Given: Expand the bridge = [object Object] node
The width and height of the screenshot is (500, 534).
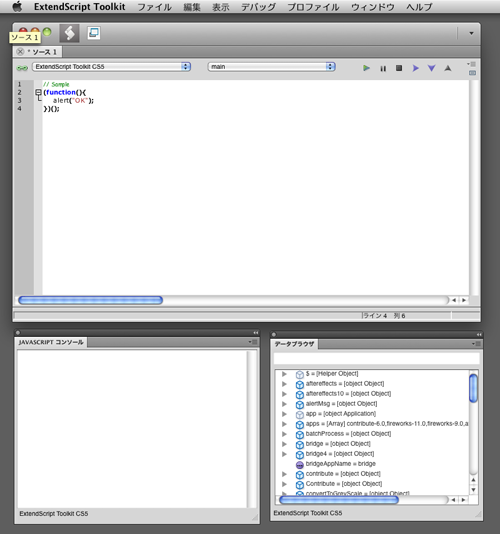Looking at the screenshot, I should (x=284, y=444).
